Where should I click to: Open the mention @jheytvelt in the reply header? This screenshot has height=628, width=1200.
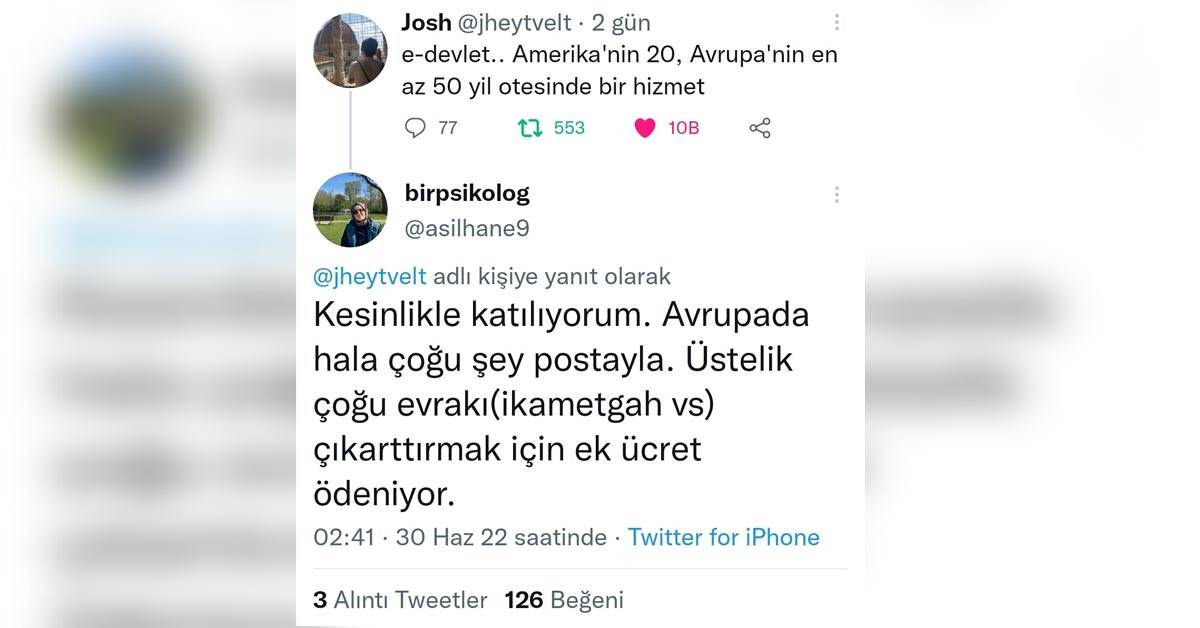[x=369, y=277]
